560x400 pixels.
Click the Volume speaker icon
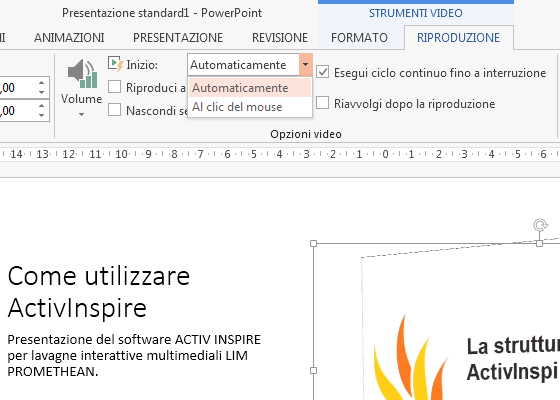pyautogui.click(x=82, y=74)
